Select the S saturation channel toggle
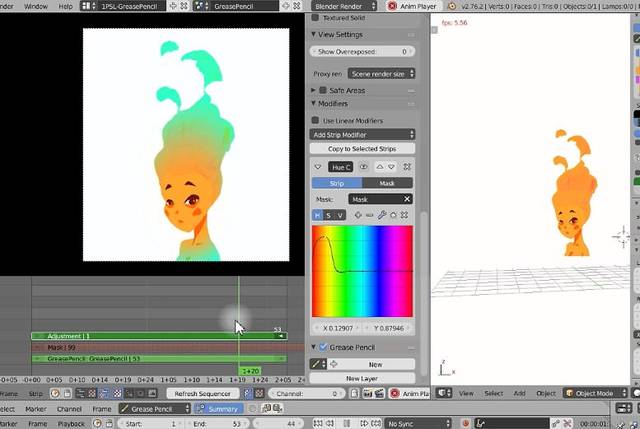The height and width of the screenshot is (429, 640). pos(329,215)
